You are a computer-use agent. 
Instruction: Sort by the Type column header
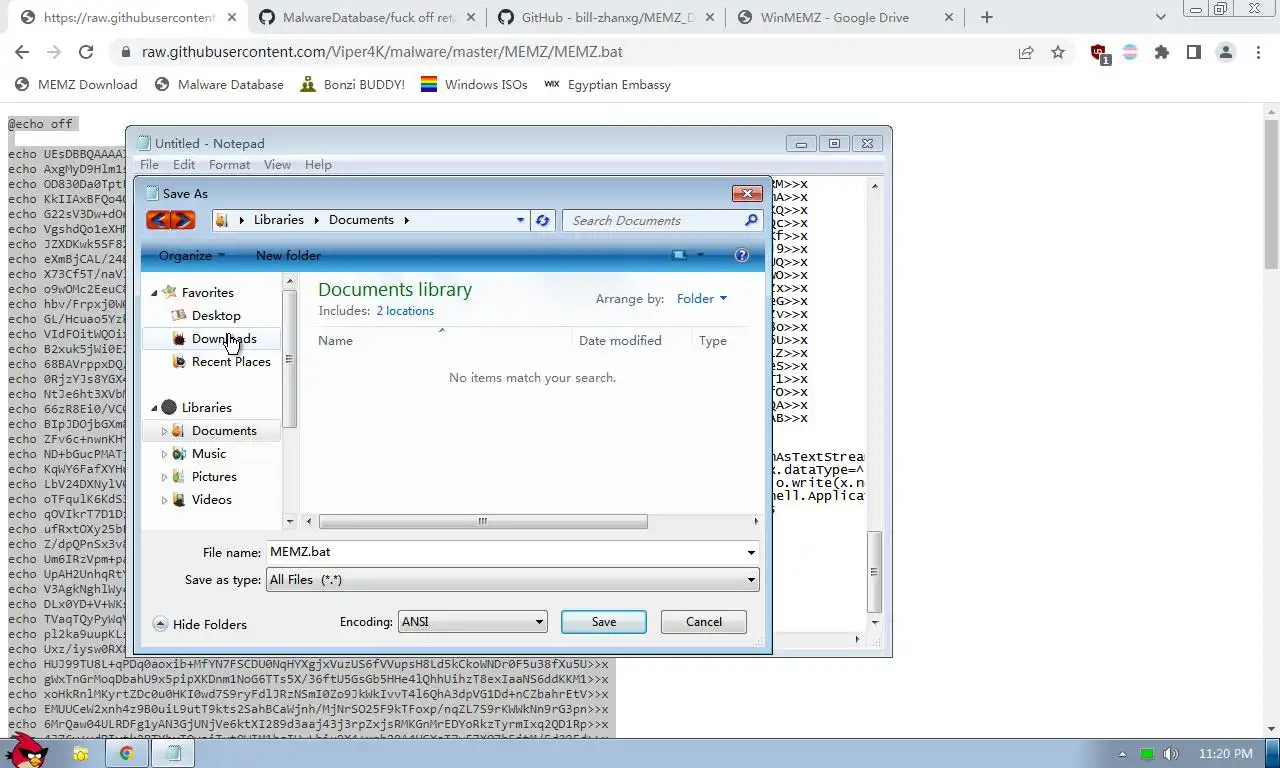tap(713, 341)
